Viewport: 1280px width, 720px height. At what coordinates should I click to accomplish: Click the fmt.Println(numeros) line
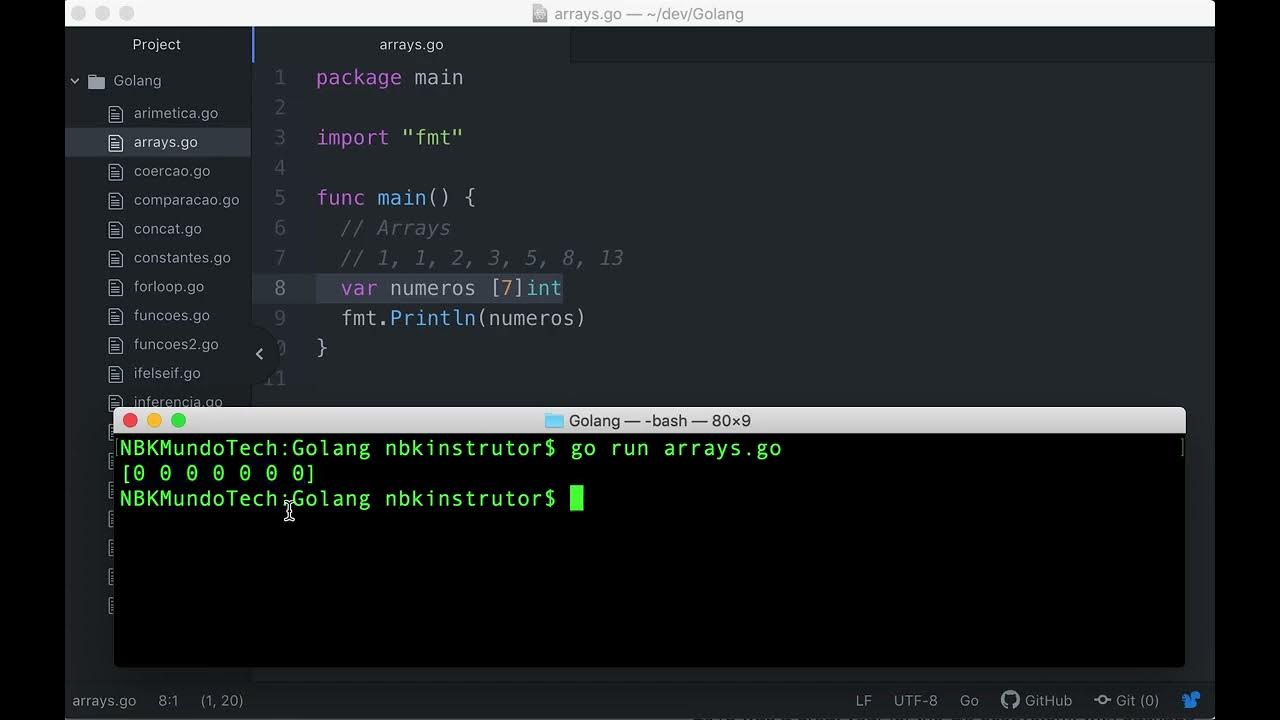tap(463, 318)
